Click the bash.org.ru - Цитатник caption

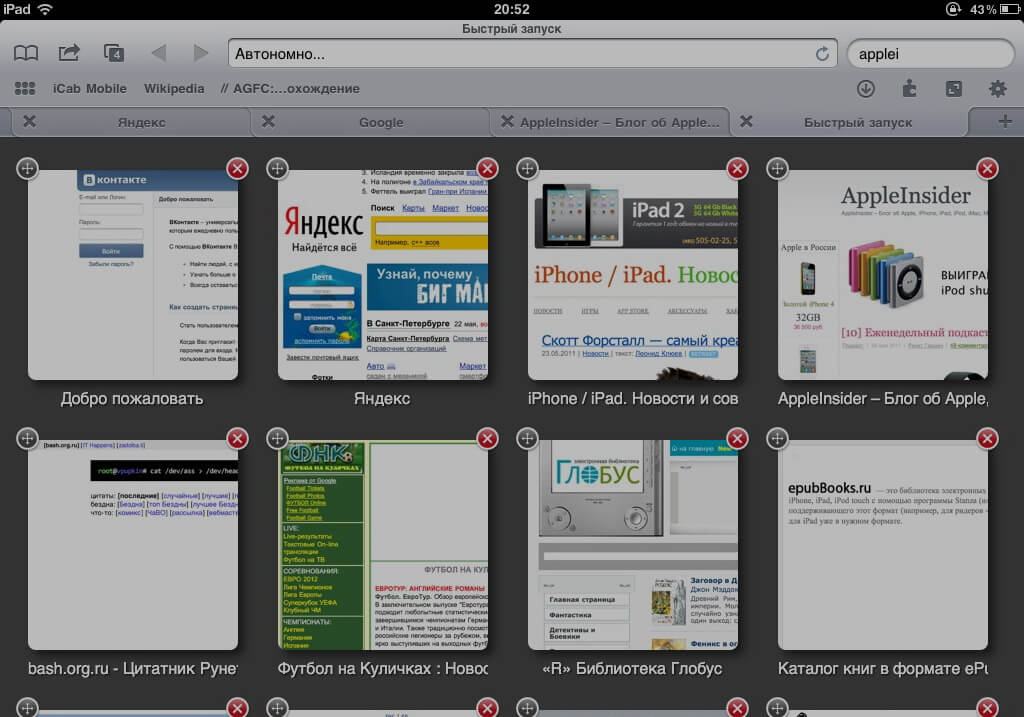pyautogui.click(x=133, y=668)
